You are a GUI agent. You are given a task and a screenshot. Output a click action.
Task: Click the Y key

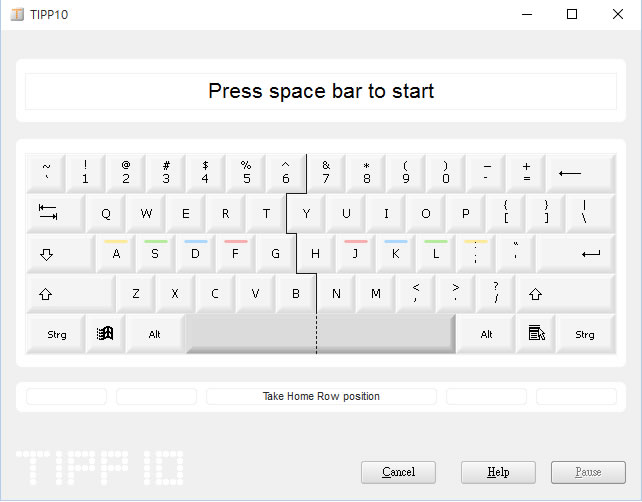[x=306, y=213]
